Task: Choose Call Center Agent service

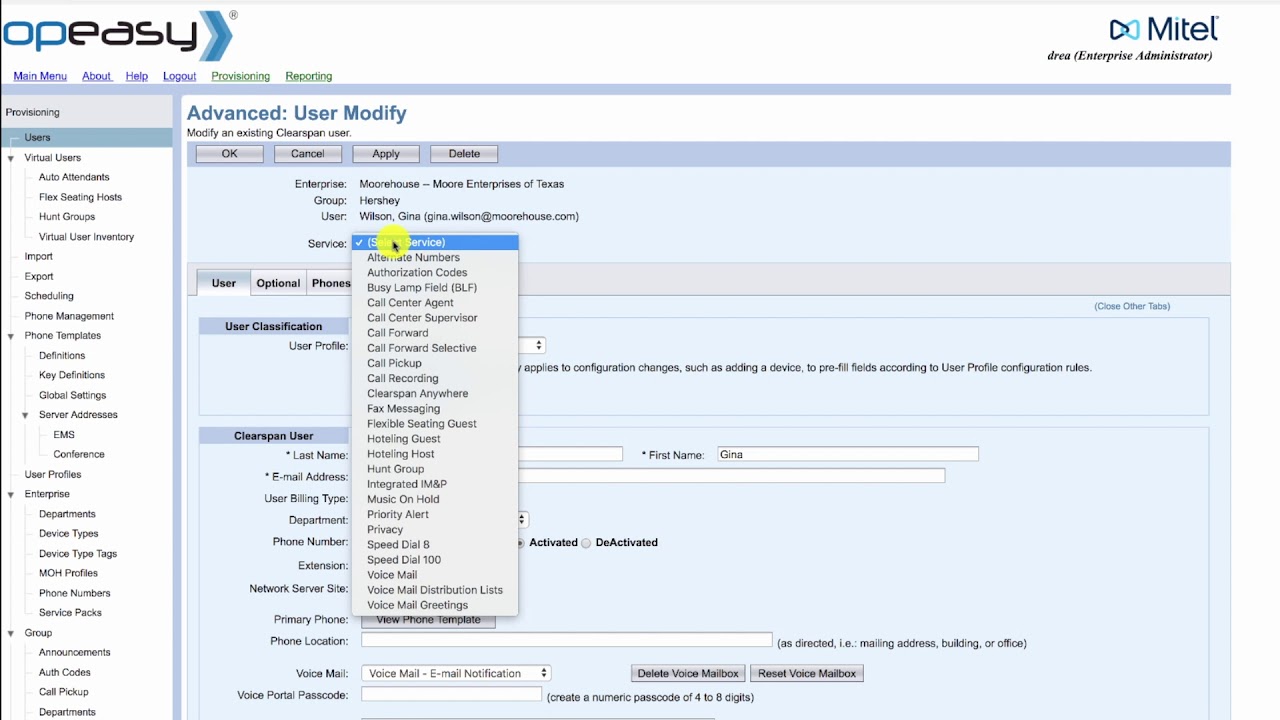Action: [x=435, y=302]
